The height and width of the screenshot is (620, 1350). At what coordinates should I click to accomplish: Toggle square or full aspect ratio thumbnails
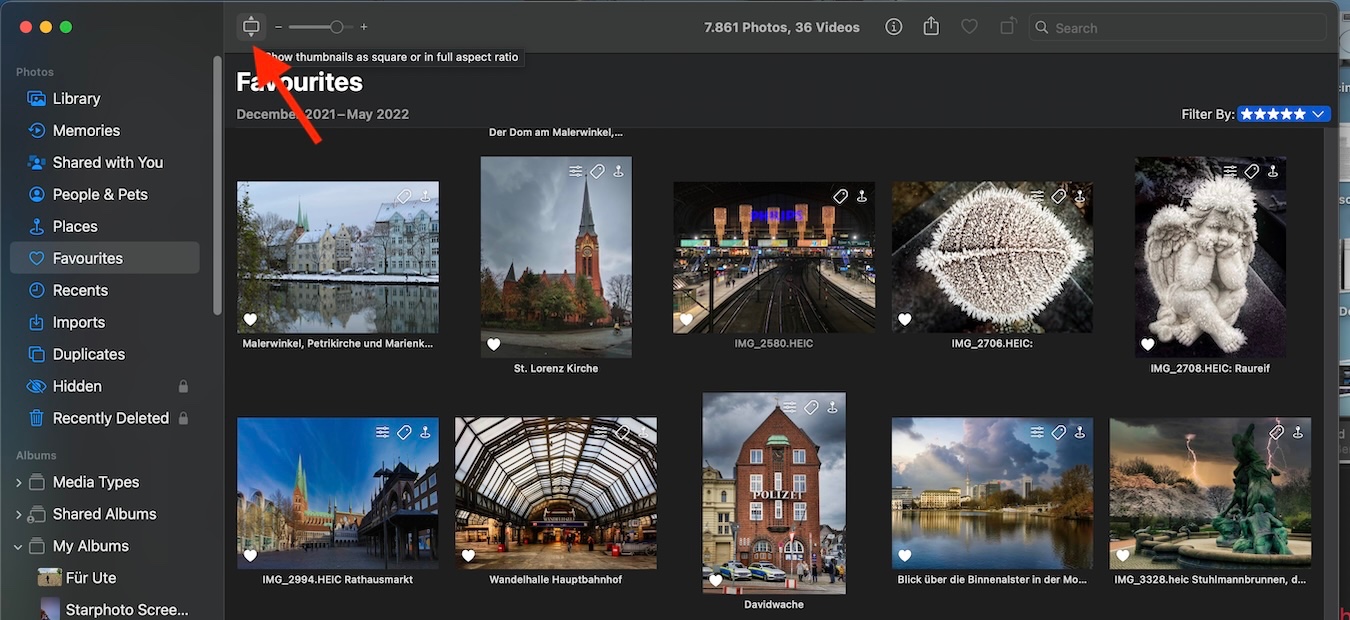point(251,27)
